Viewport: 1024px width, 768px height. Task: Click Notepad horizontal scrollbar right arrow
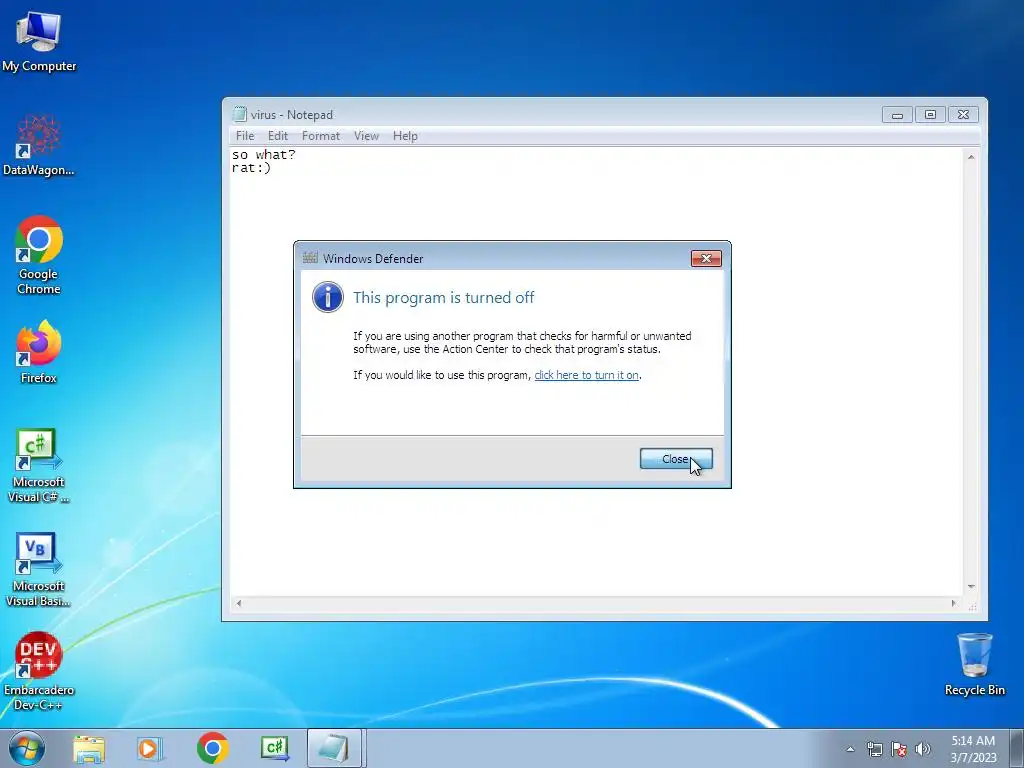(x=953, y=603)
